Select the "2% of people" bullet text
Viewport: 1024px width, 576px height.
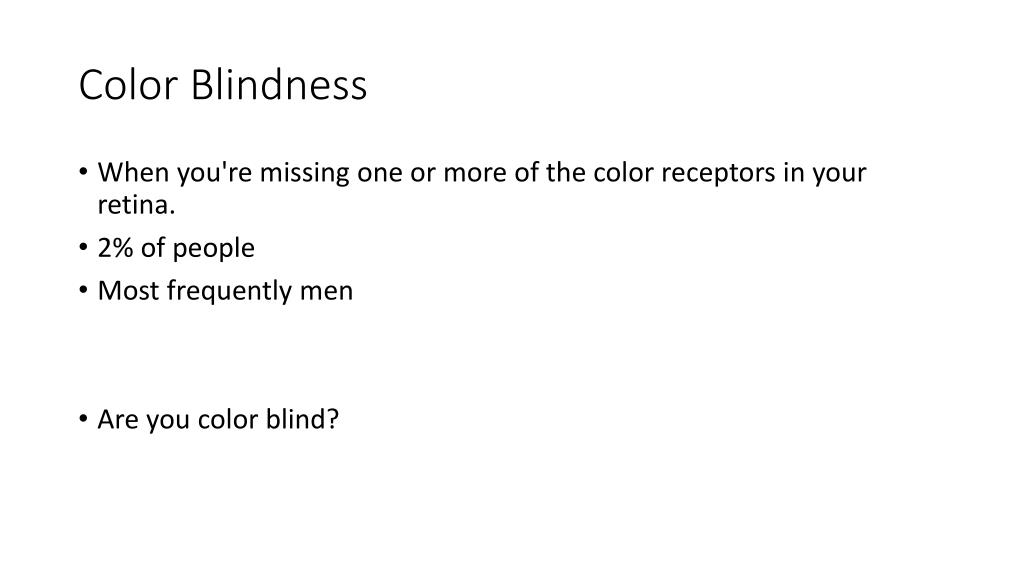[x=176, y=248]
